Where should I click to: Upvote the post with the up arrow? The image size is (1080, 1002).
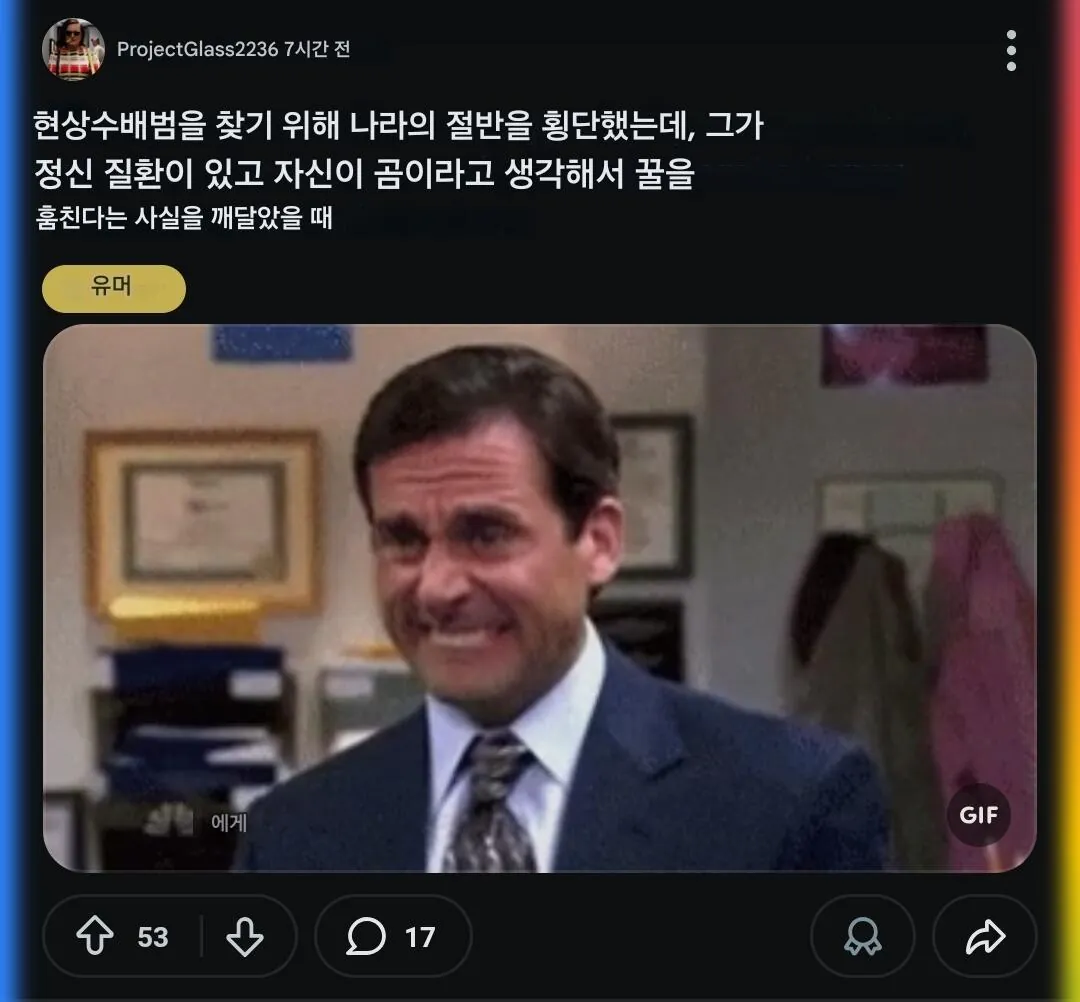95,937
